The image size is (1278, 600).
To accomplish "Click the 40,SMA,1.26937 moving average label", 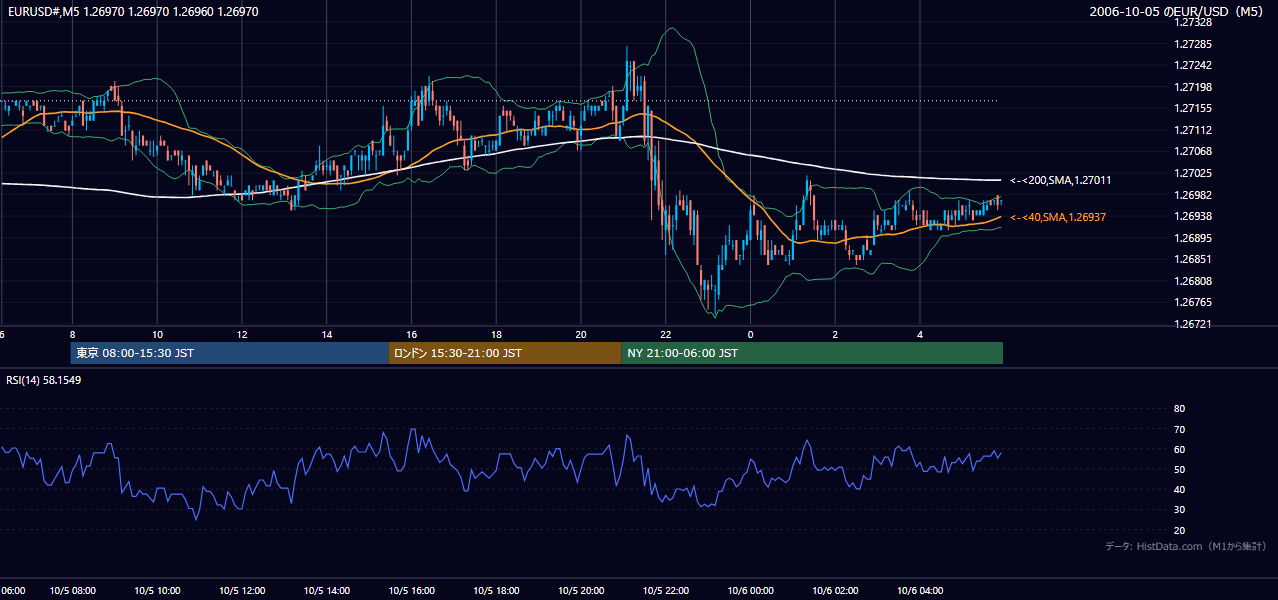I will [x=1058, y=217].
